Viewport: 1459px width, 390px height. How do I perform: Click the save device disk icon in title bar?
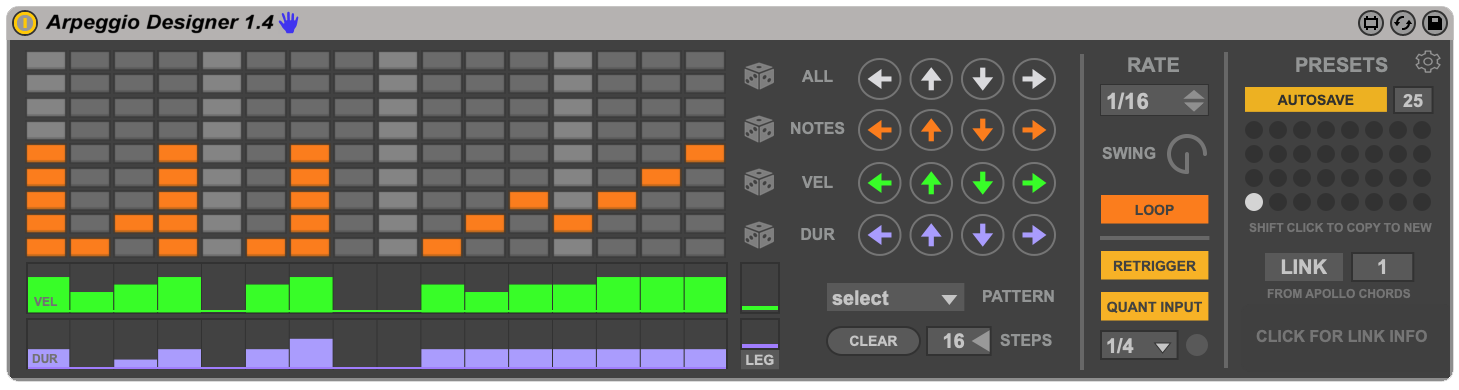click(x=1434, y=23)
